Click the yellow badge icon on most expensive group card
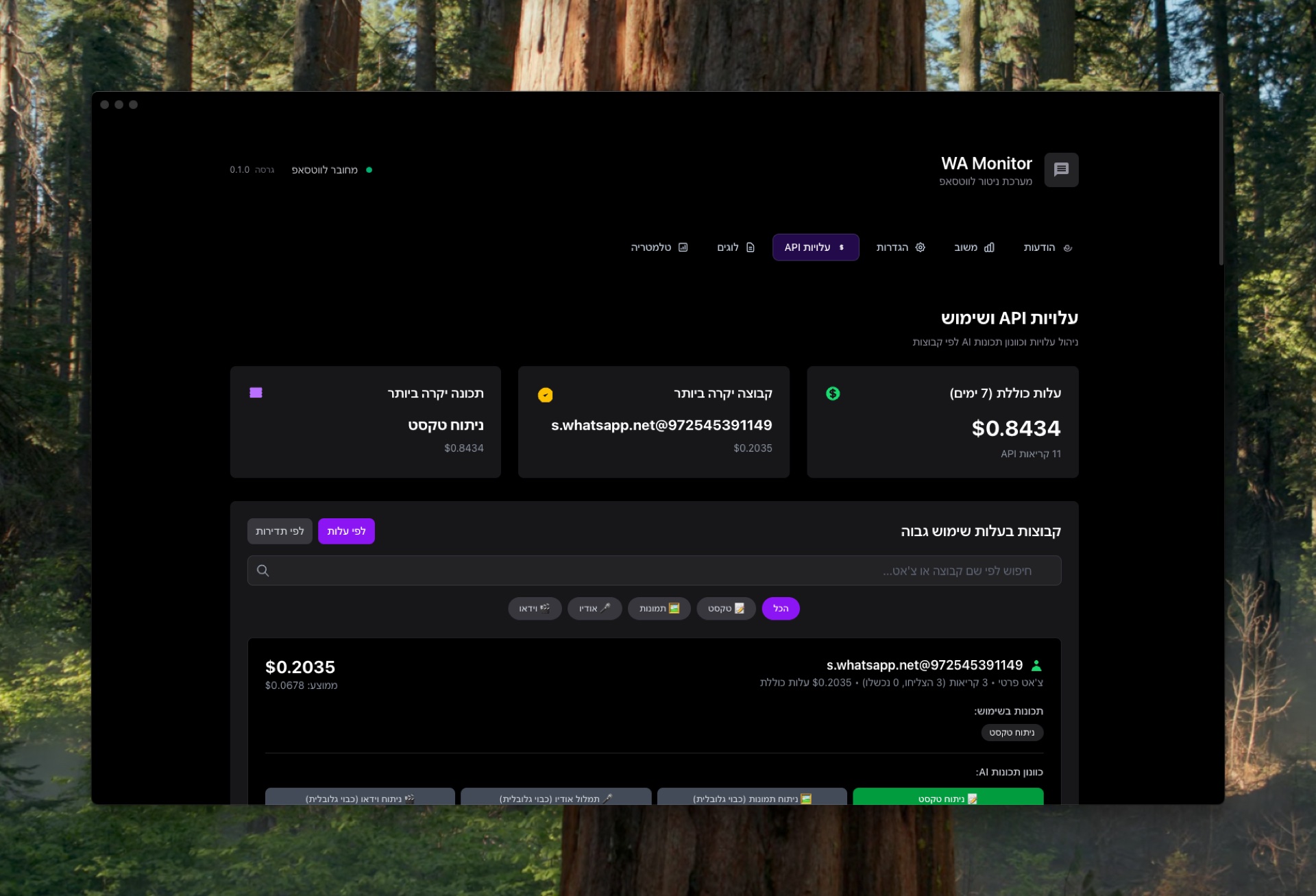This screenshot has height=896, width=1316. pyautogui.click(x=545, y=395)
